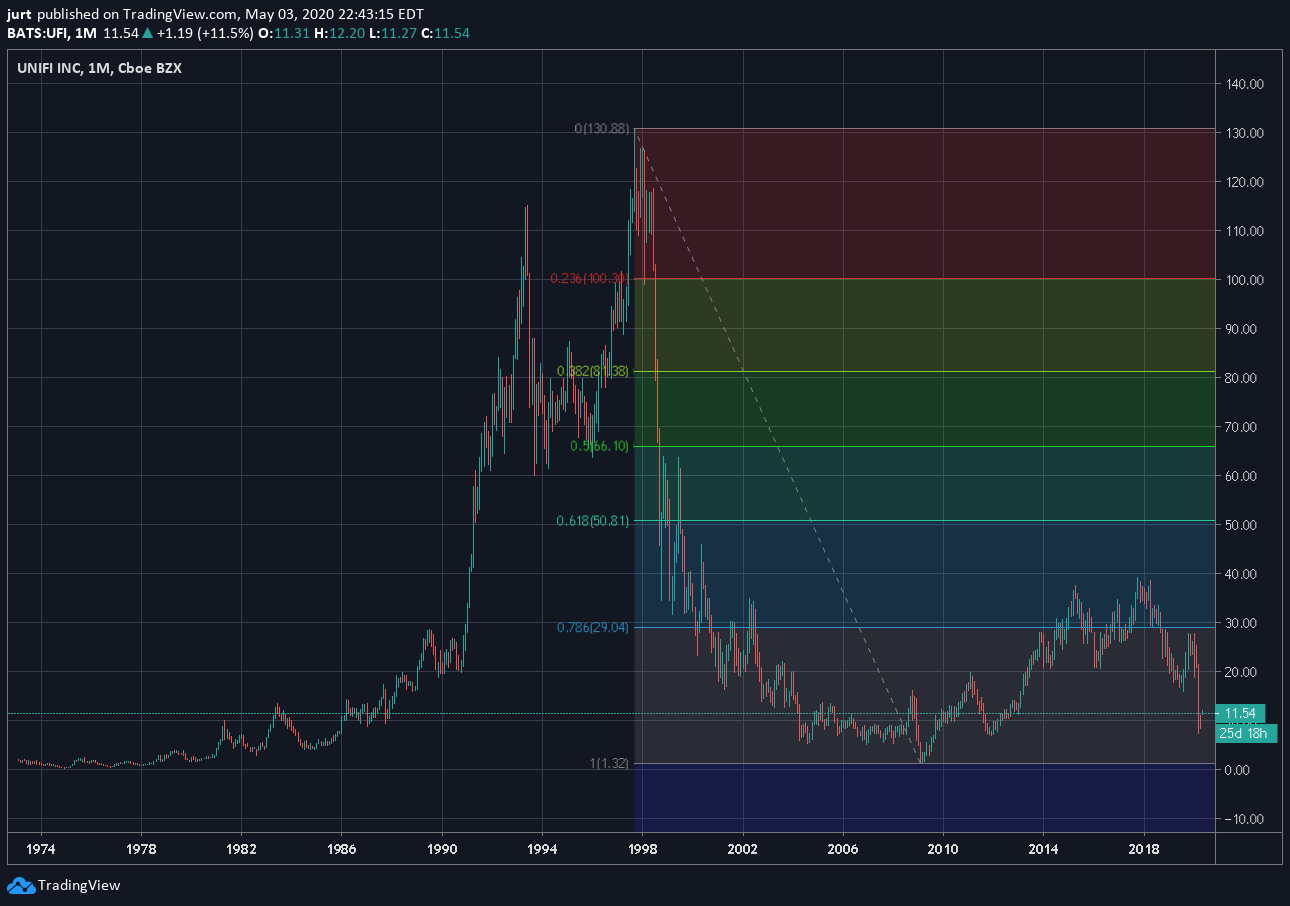Image resolution: width=1290 pixels, height=906 pixels.
Task: Click the 2010 year on time axis
Action: (943, 849)
